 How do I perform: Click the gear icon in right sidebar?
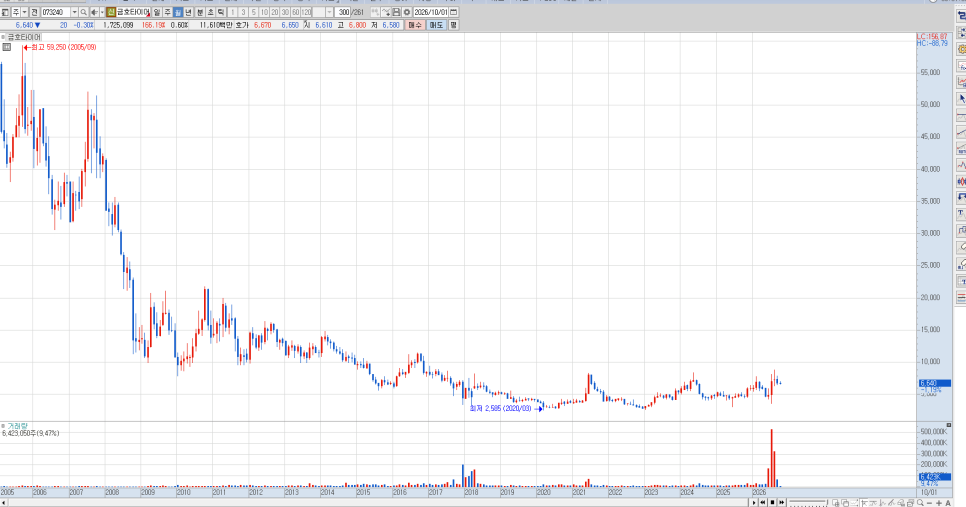pyautogui.click(x=961, y=49)
